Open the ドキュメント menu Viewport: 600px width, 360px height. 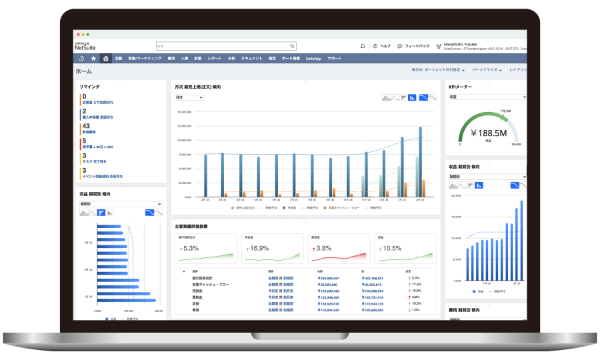tap(252, 59)
